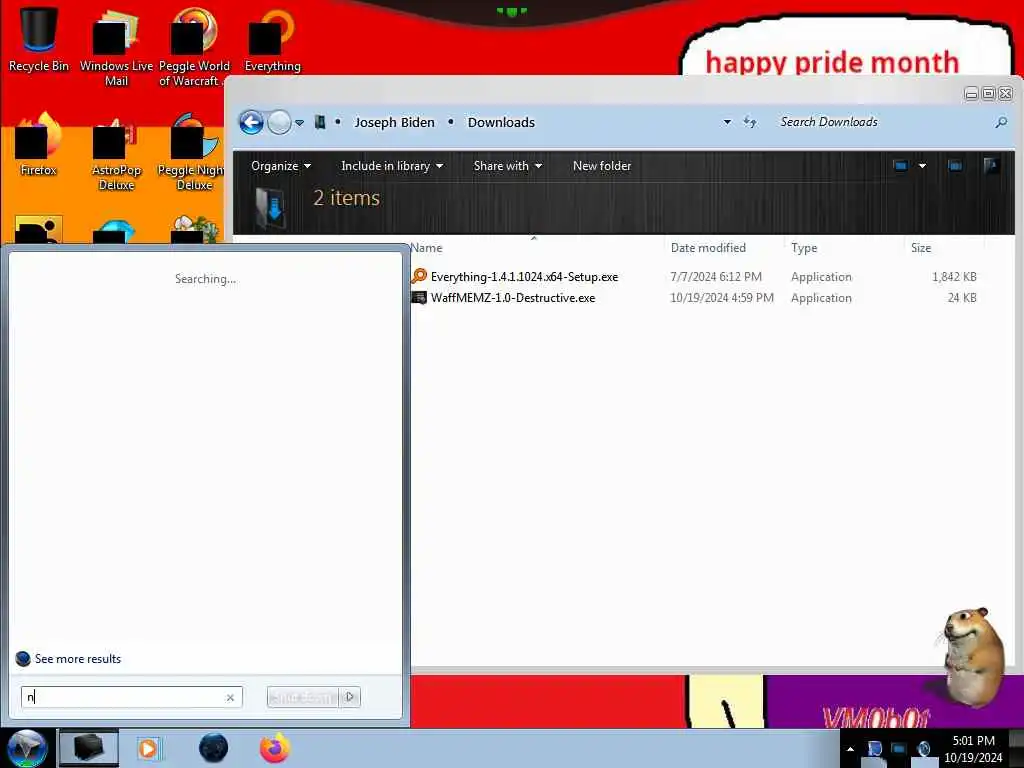Image resolution: width=1024 pixels, height=768 pixels.
Task: Click the address bar root folder icon
Action: (x=319, y=122)
